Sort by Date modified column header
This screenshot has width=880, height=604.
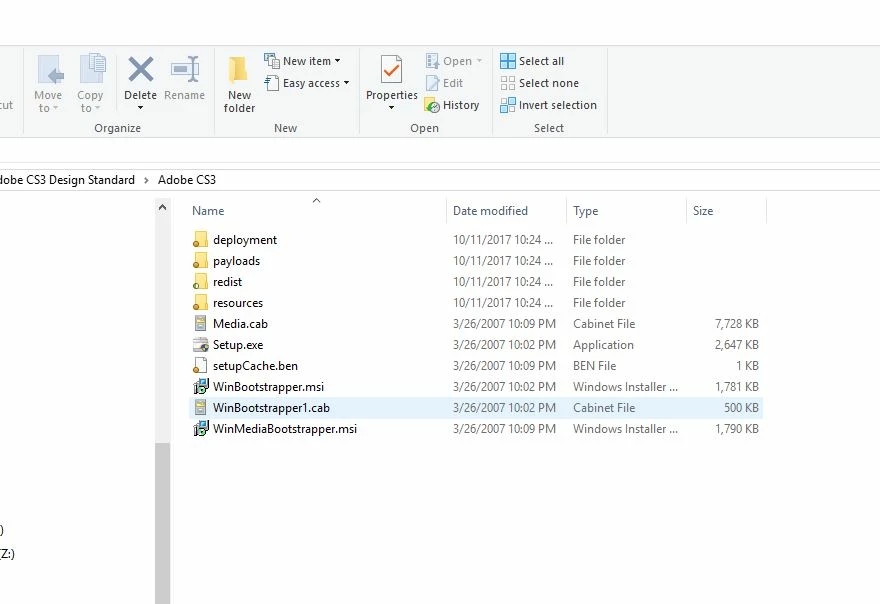click(x=490, y=211)
